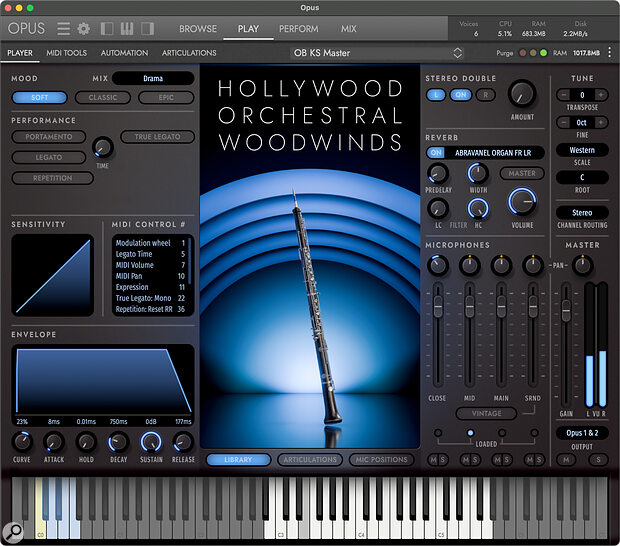The height and width of the screenshot is (546, 620).
Task: Open the Western scale dropdown
Action: pyautogui.click(x=582, y=150)
